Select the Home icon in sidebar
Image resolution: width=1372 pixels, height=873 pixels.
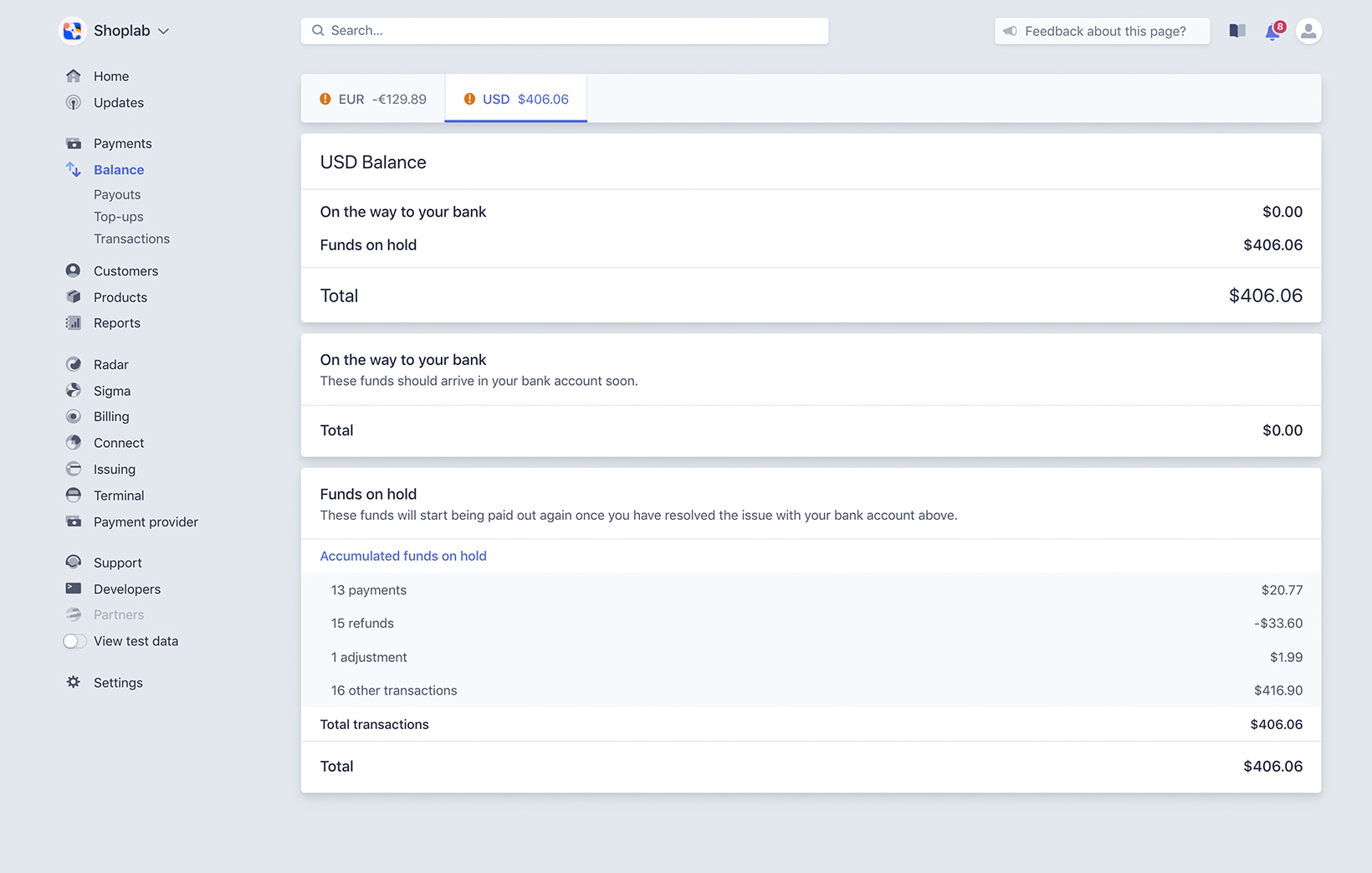(x=74, y=76)
